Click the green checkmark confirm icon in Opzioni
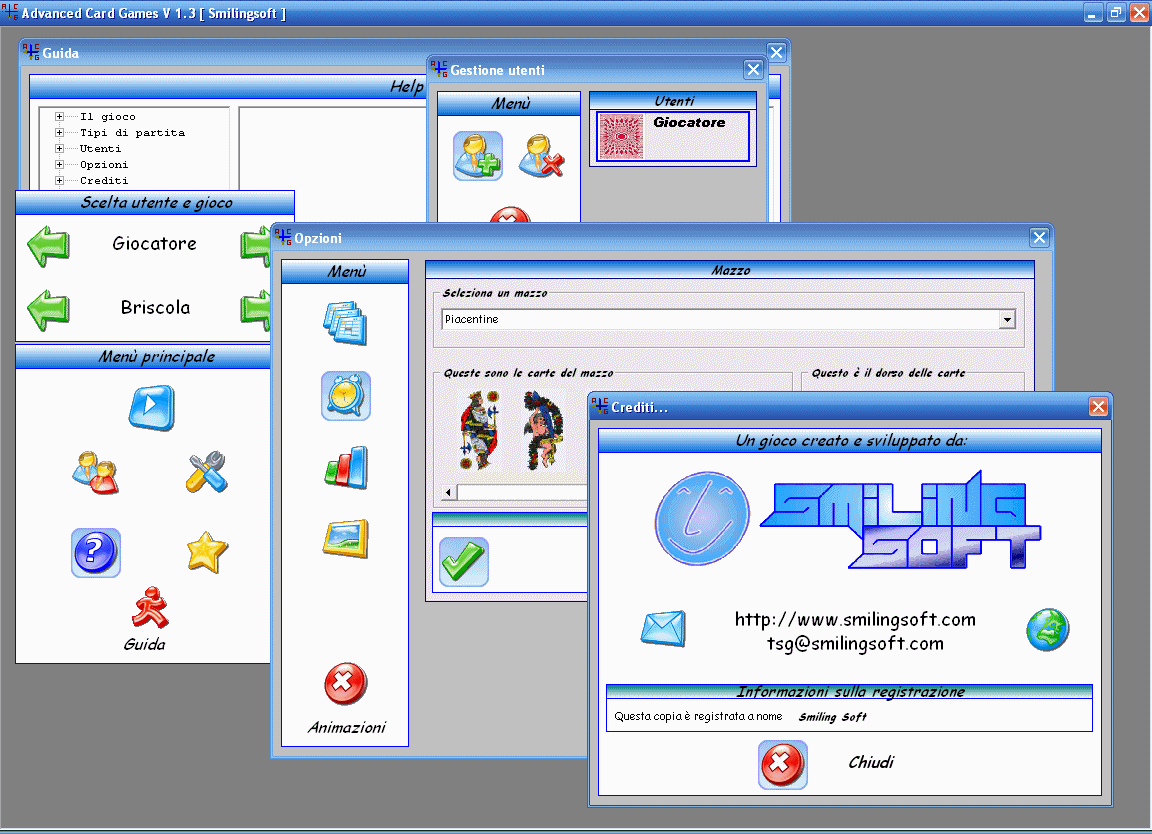This screenshot has width=1152, height=834. (464, 561)
